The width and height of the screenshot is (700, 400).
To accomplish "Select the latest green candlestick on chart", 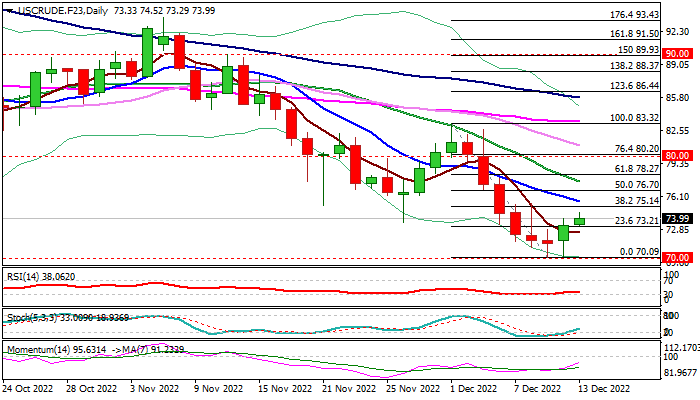I will pyautogui.click(x=580, y=221).
